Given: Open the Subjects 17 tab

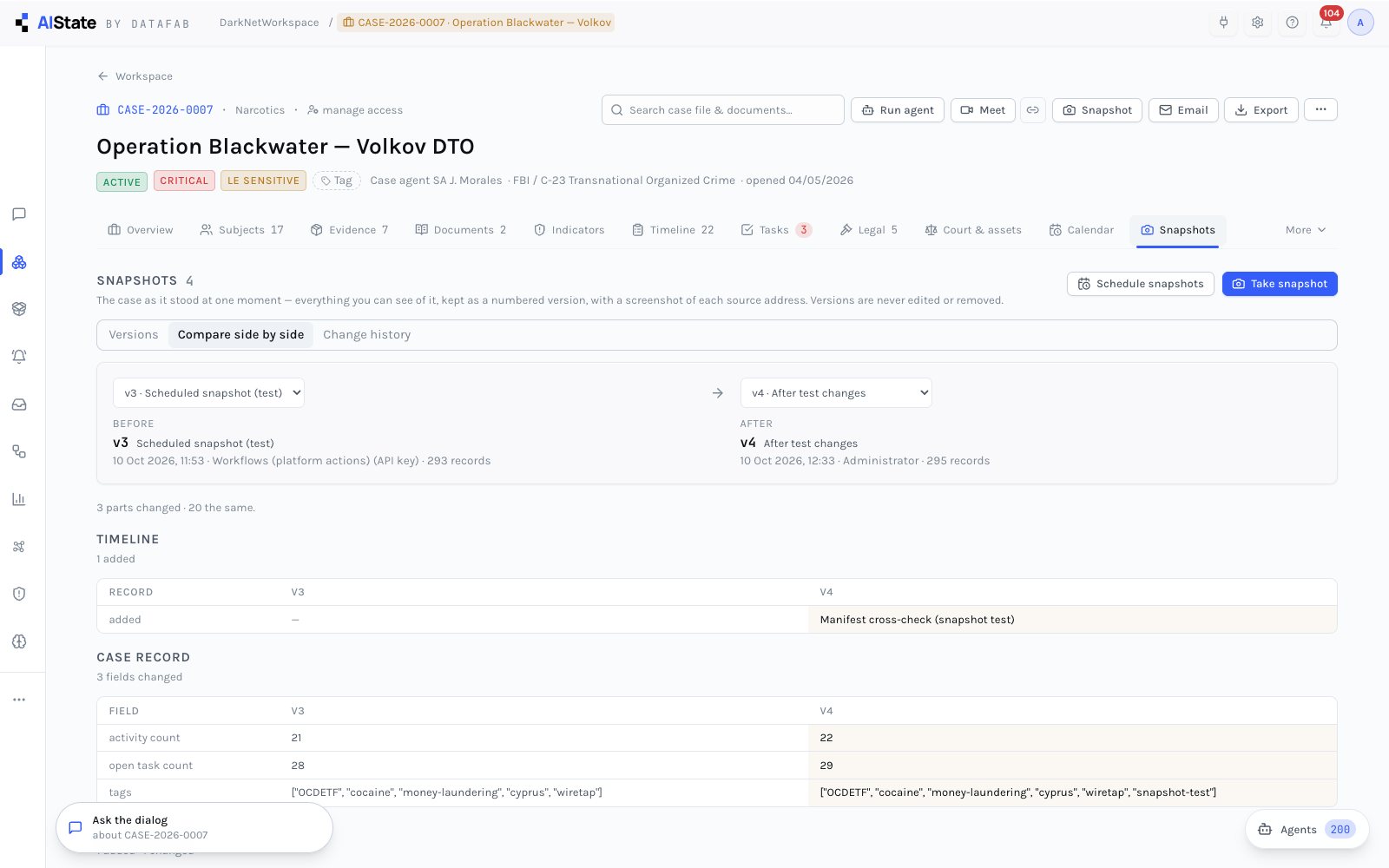Looking at the screenshot, I should pos(242,230).
